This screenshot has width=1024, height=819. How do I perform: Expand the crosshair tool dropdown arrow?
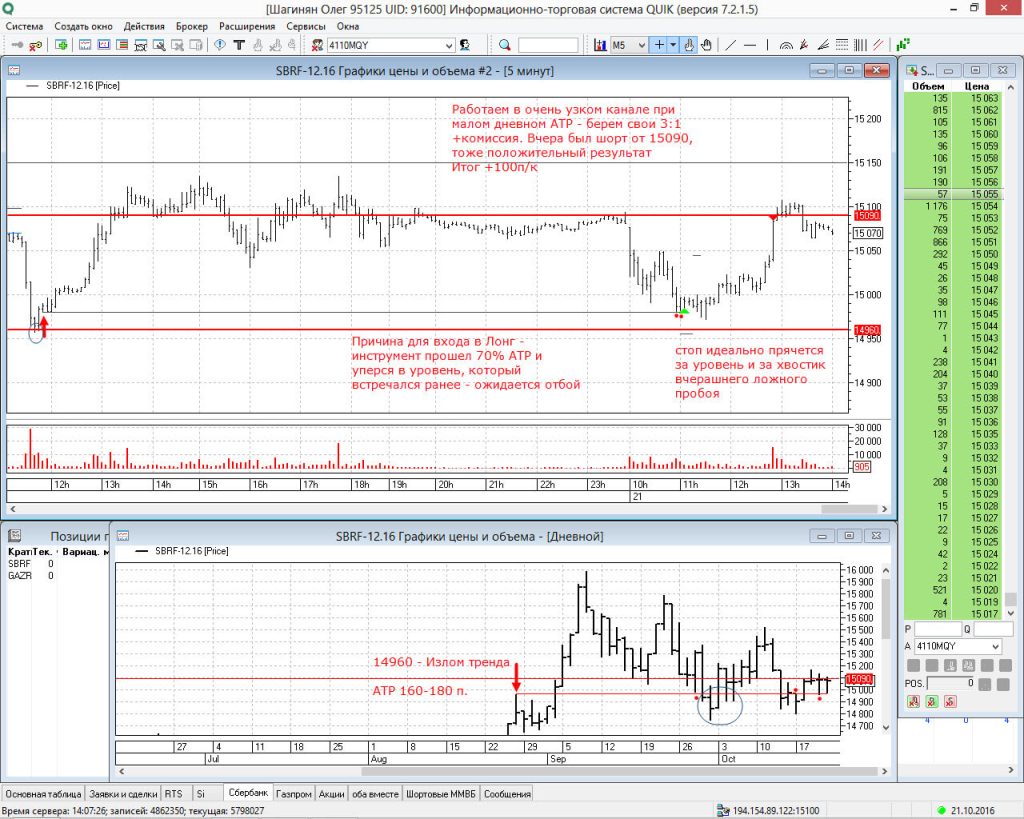673,45
